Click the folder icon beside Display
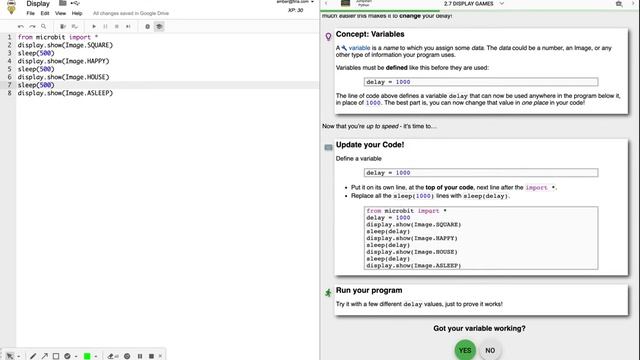This screenshot has width=640, height=360. [x=62, y=3]
